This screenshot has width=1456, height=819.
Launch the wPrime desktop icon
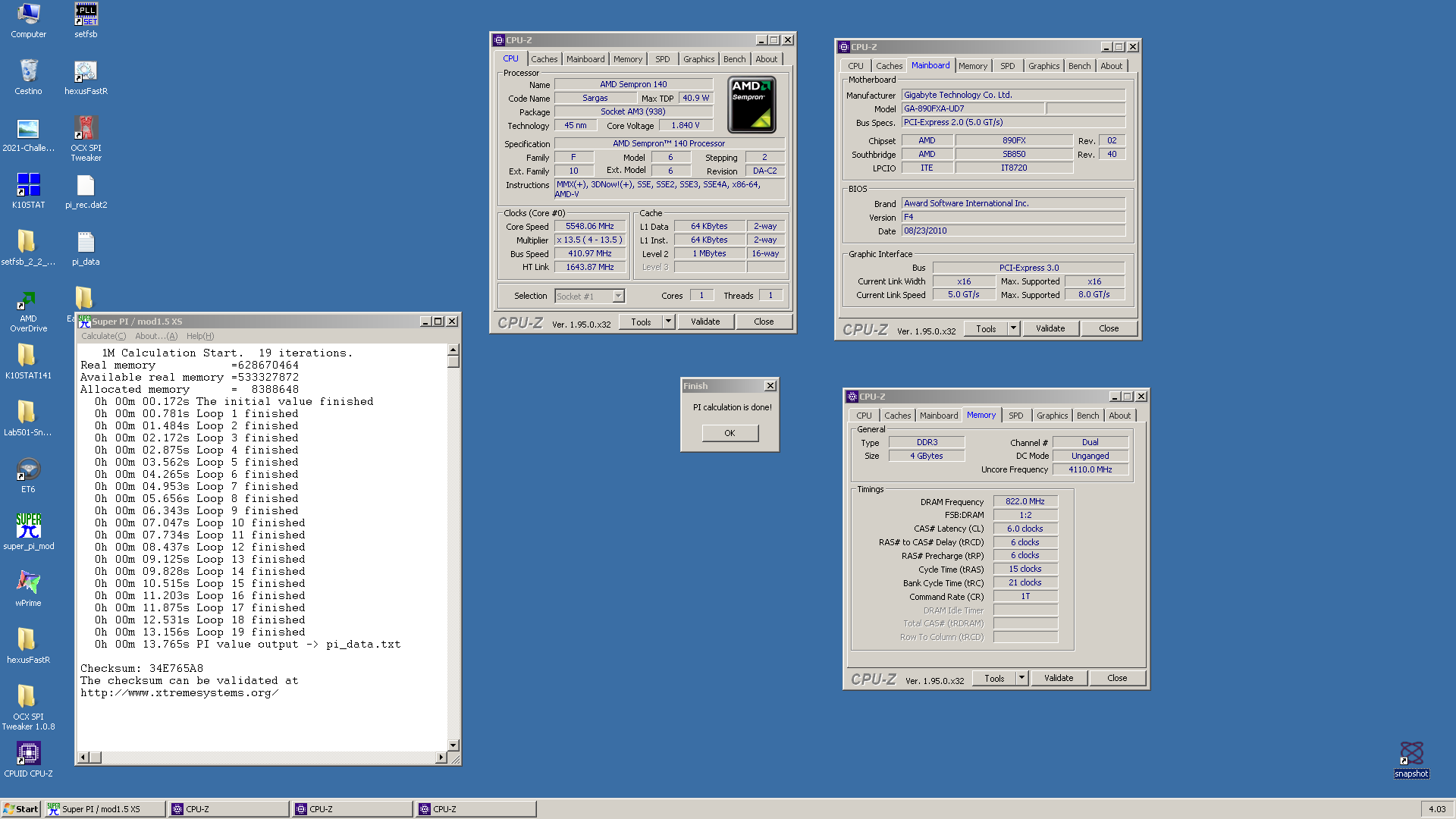28,589
